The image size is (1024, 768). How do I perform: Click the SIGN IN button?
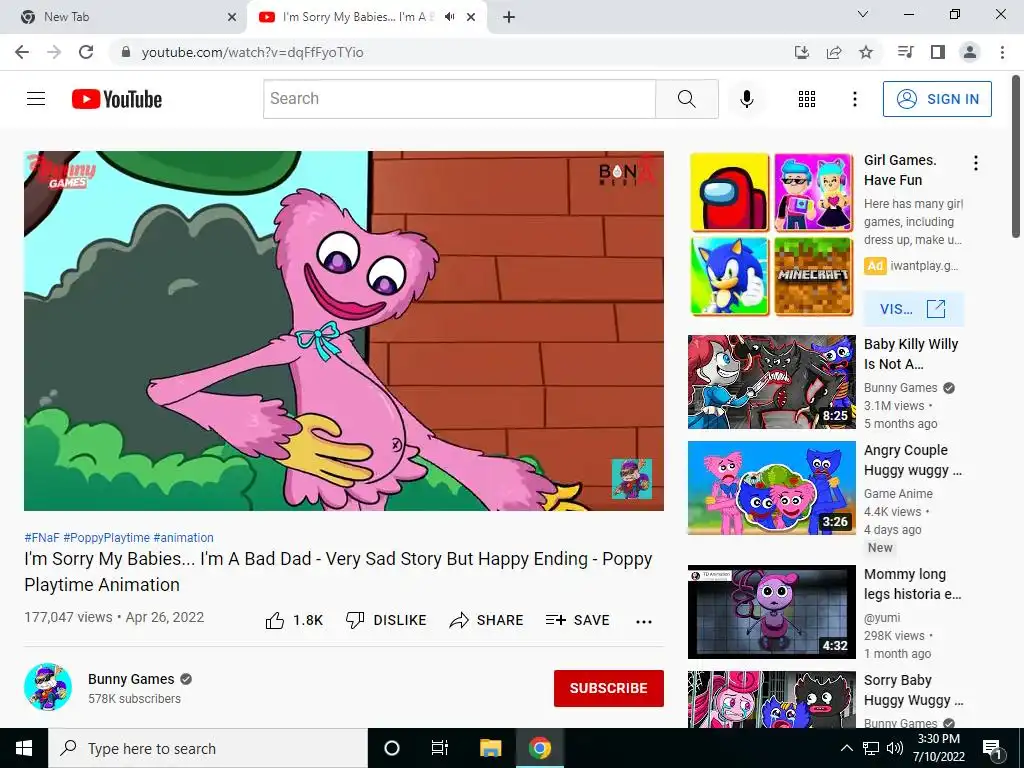pyautogui.click(x=937, y=99)
